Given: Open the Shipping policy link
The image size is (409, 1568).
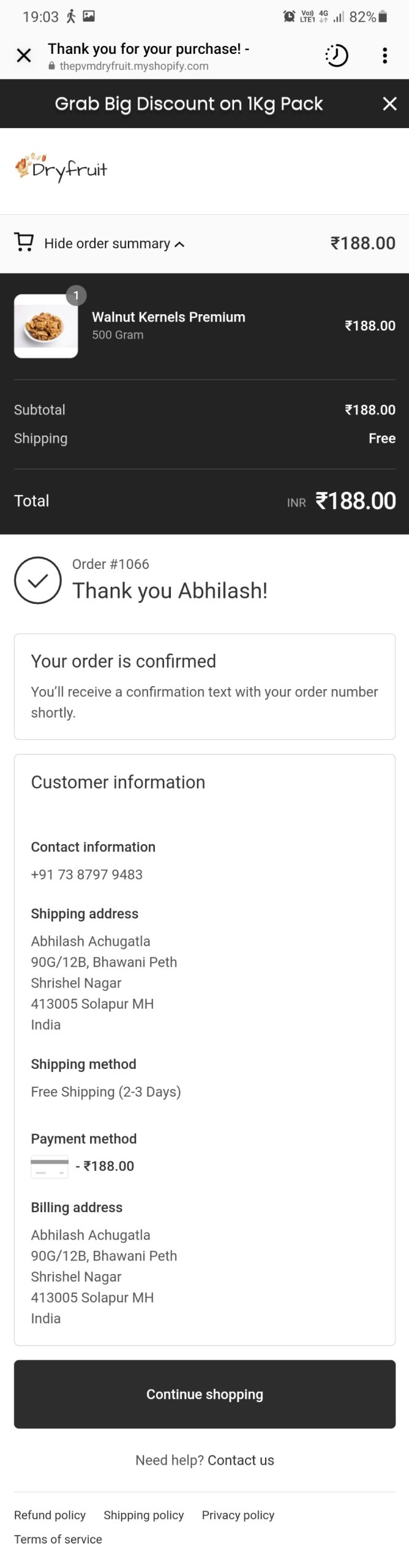Looking at the screenshot, I should tap(143, 1515).
